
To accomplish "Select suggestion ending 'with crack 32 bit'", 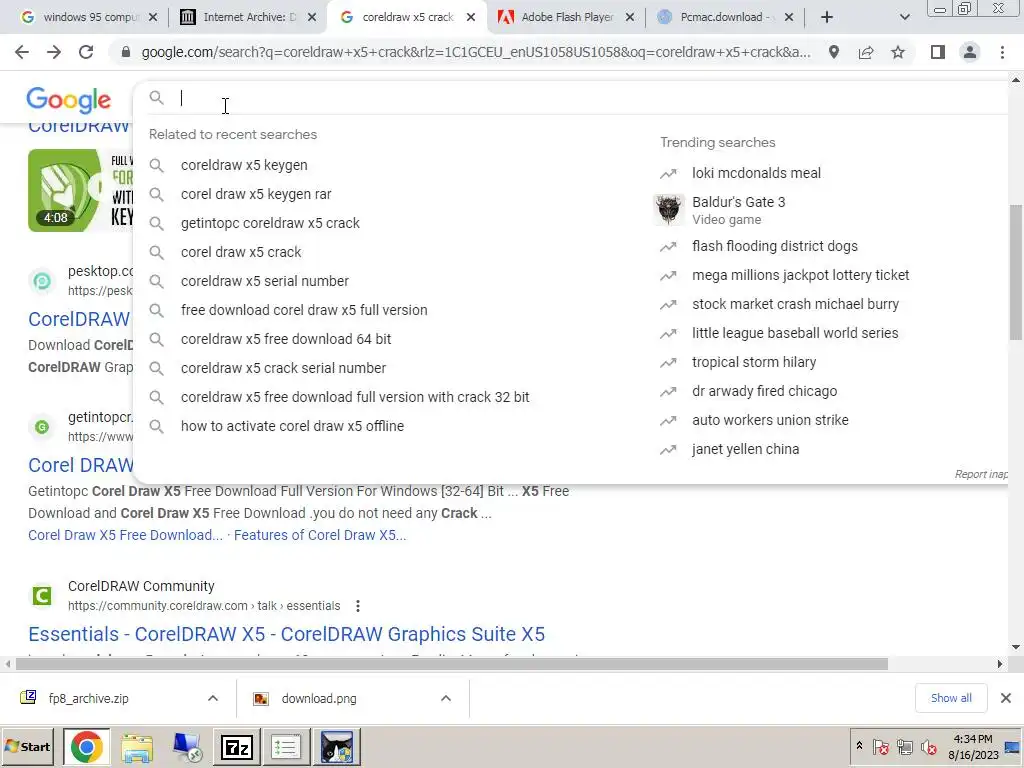I will (355, 397).
